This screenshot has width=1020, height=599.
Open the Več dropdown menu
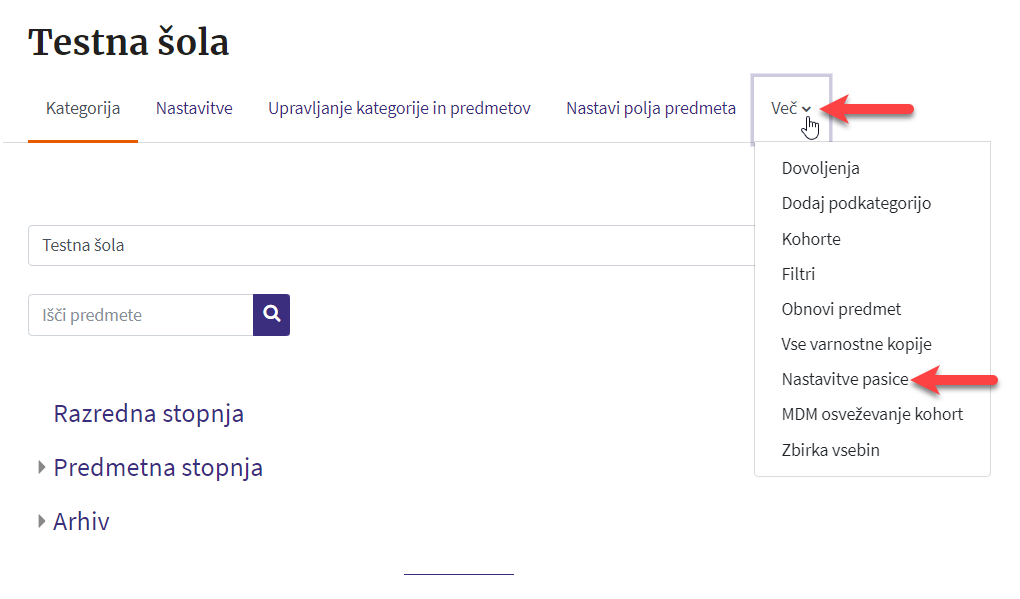click(791, 109)
